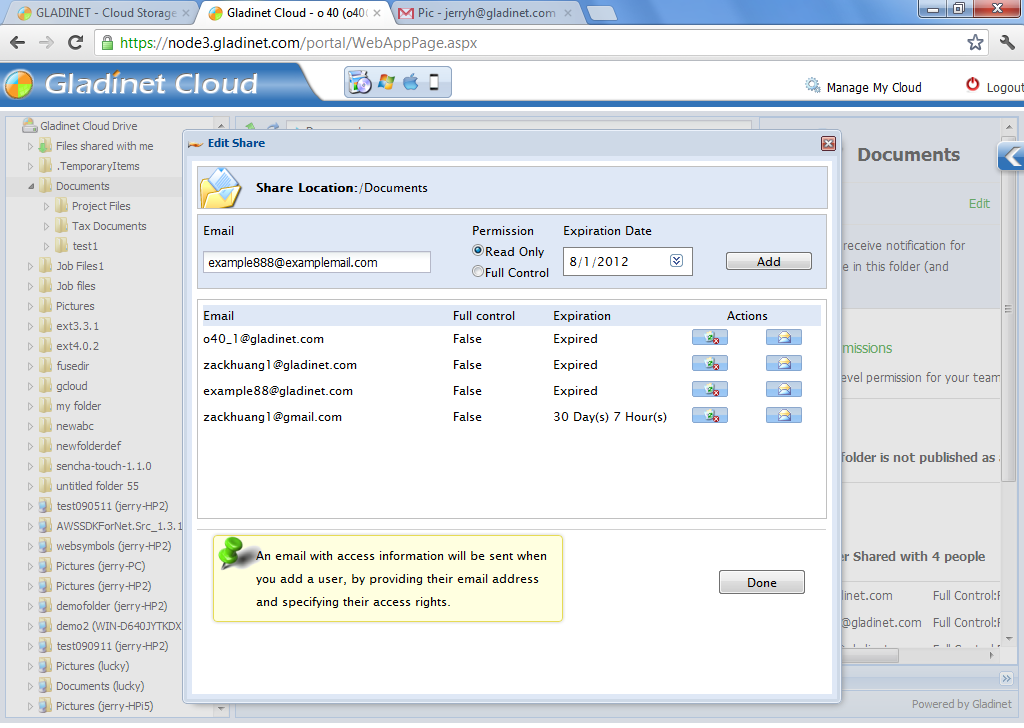The height and width of the screenshot is (728, 1024).
Task: Reload the page with refresh icon
Action: 75,42
